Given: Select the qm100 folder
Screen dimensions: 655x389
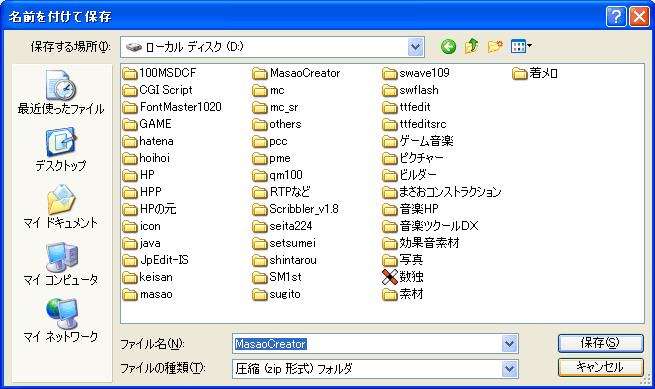Looking at the screenshot, I should pyautogui.click(x=278, y=175).
